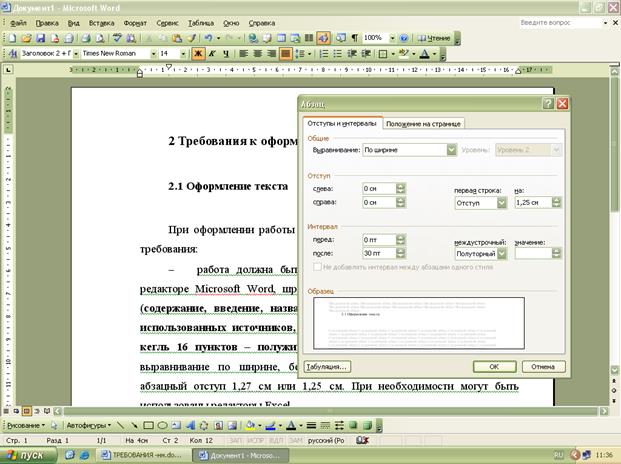The image size is (621, 464).
Task: Toggle Underline formatting button (Ч)
Action: (226, 53)
